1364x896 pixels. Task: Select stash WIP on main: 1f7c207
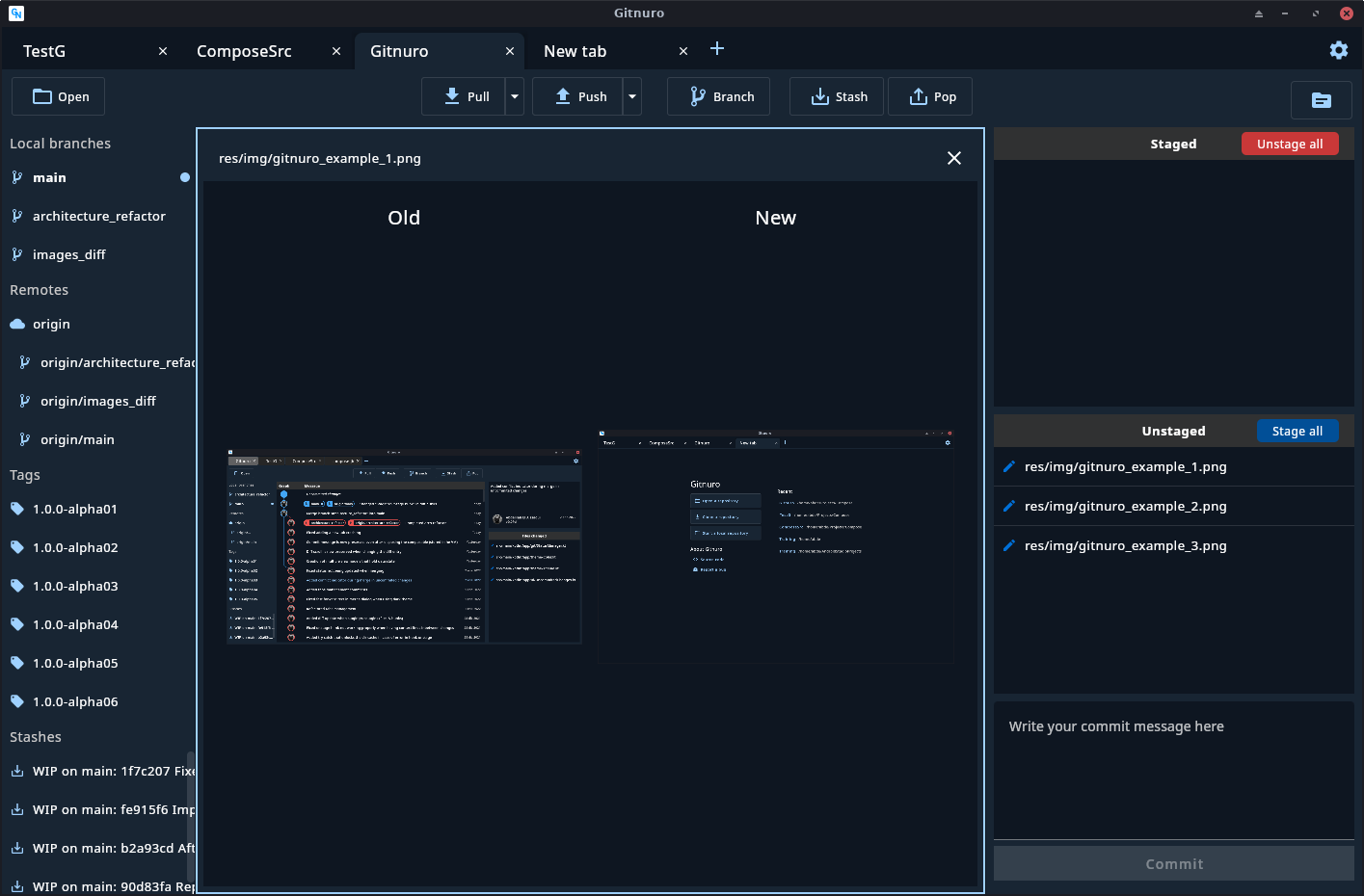point(97,771)
